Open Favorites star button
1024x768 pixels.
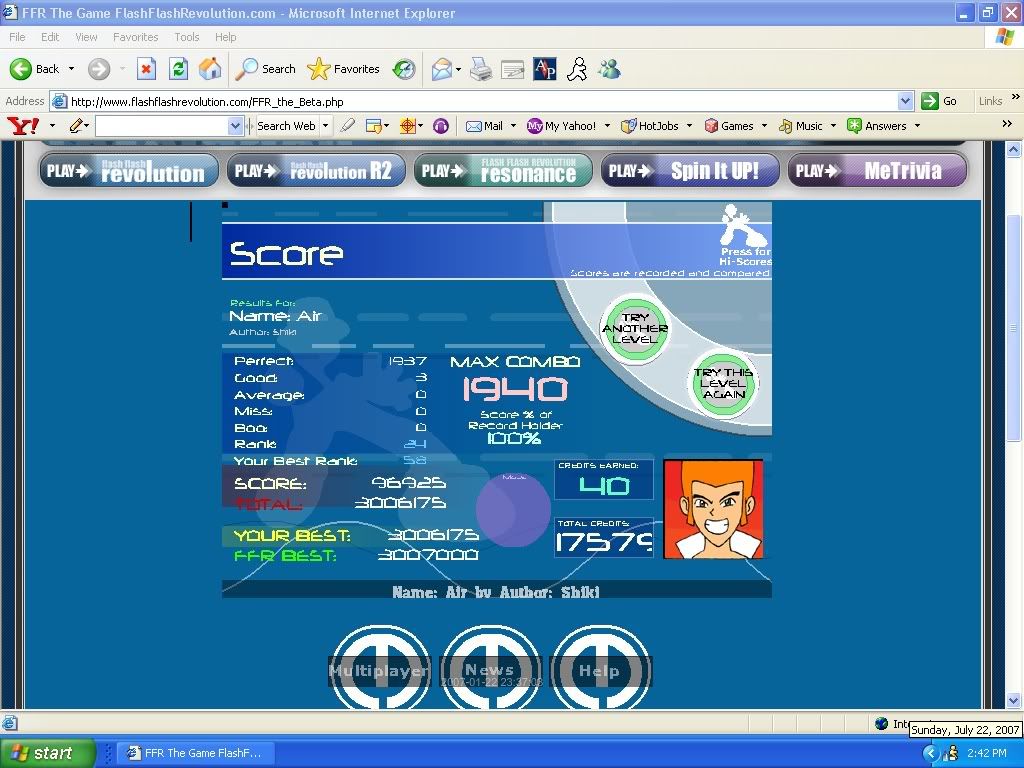tap(344, 69)
